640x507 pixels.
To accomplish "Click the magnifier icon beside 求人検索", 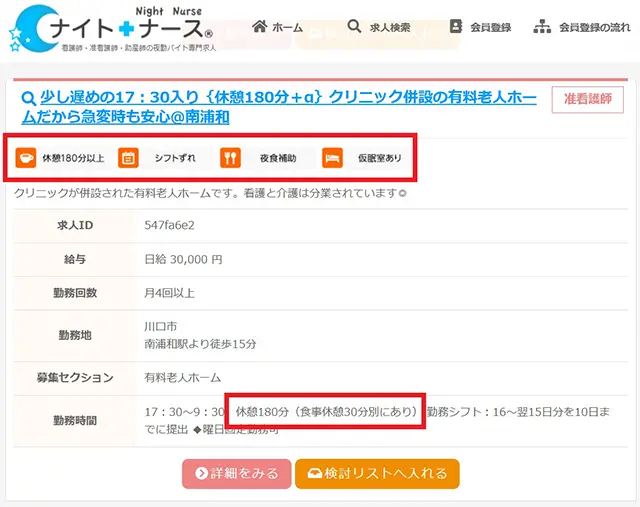I will (354, 27).
